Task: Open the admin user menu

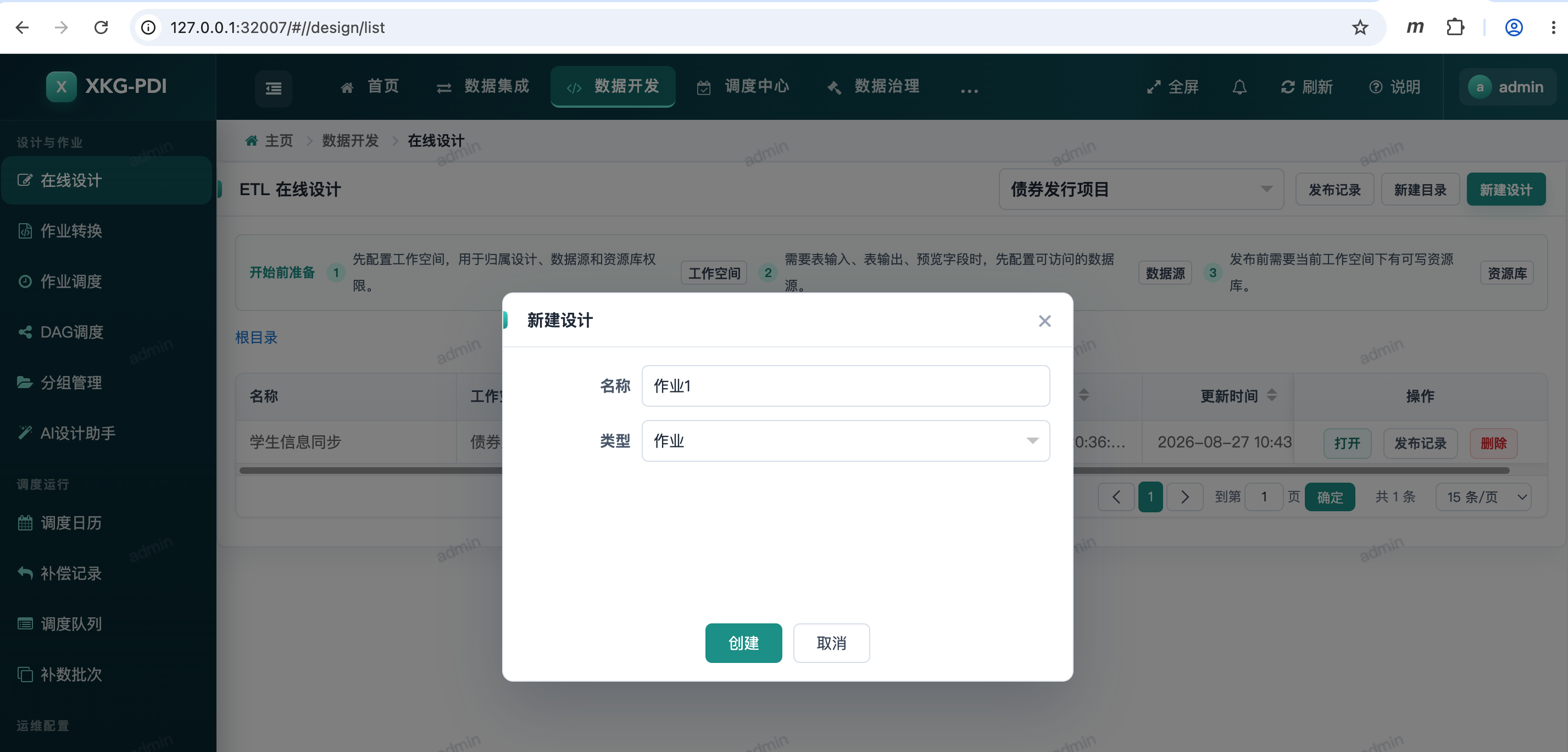Action: [1508, 87]
